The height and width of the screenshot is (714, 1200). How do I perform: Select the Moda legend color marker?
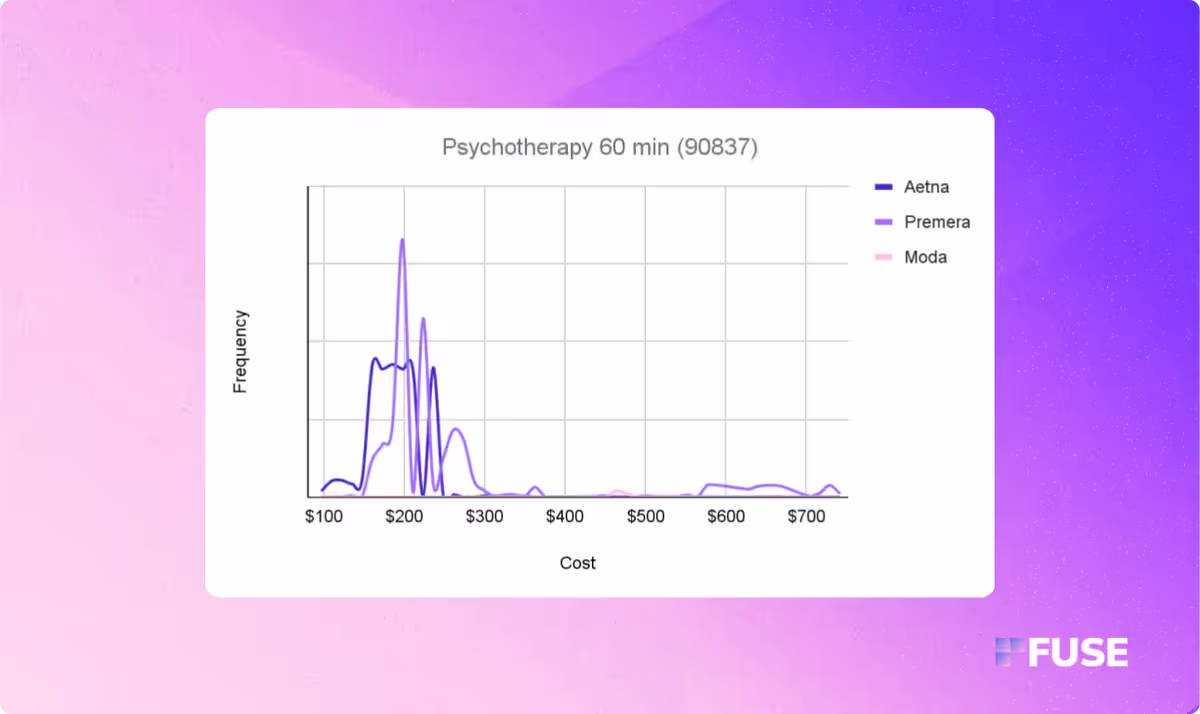point(884,257)
